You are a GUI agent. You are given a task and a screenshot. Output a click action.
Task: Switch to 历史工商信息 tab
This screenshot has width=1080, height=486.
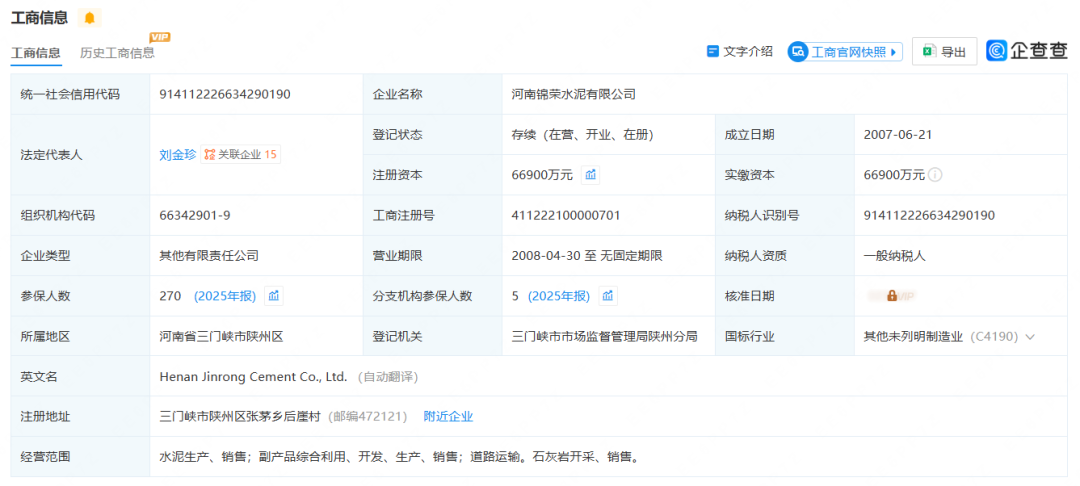(x=117, y=52)
